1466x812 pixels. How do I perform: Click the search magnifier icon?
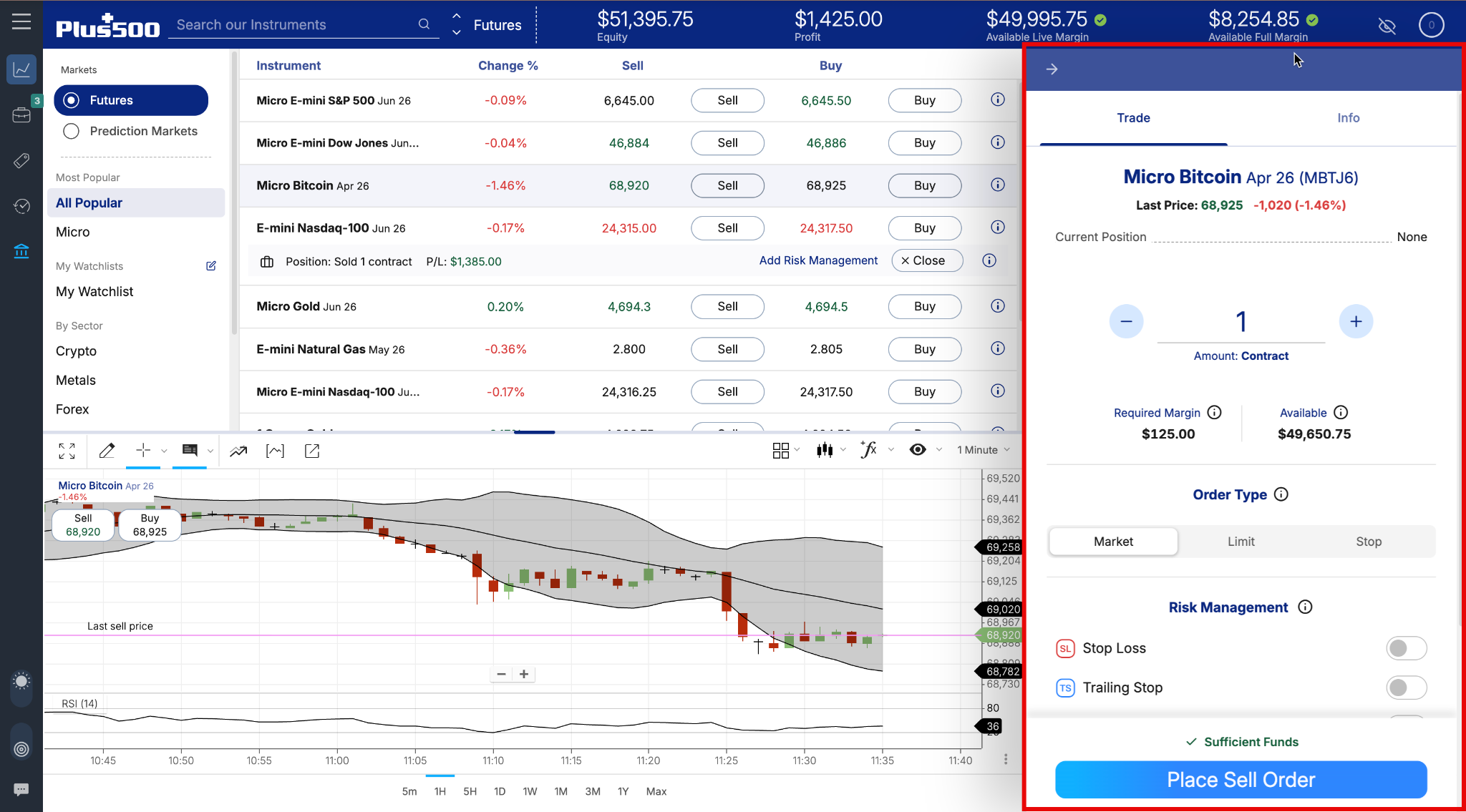coord(424,24)
